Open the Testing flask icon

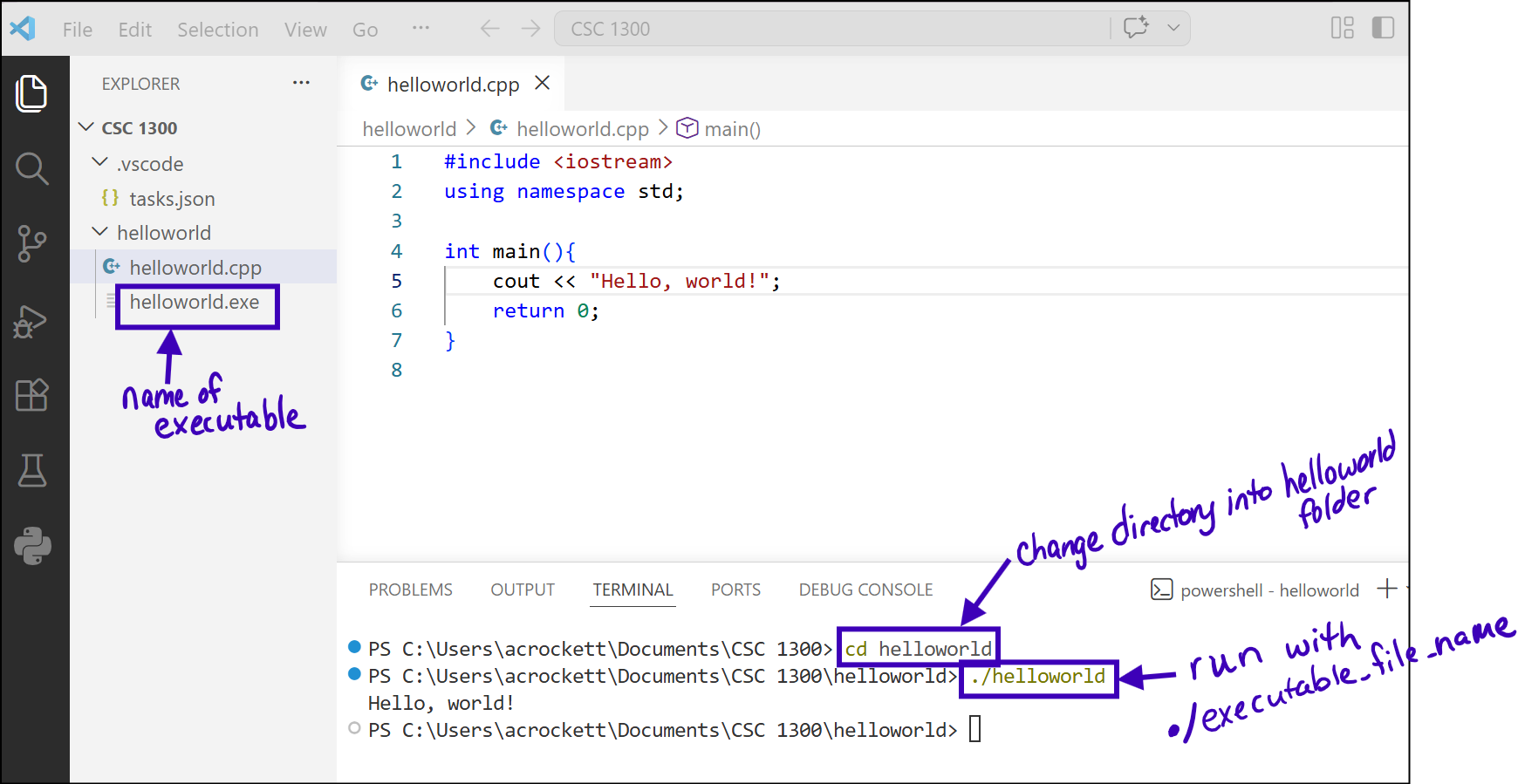32,471
